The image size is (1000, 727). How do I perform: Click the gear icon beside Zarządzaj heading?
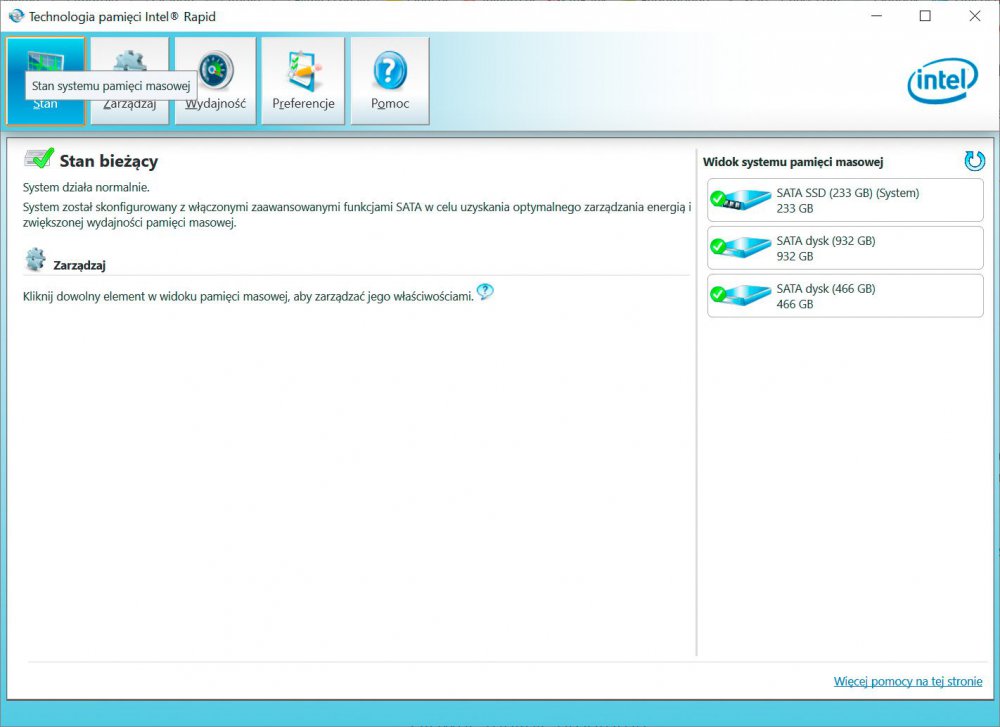[35, 261]
